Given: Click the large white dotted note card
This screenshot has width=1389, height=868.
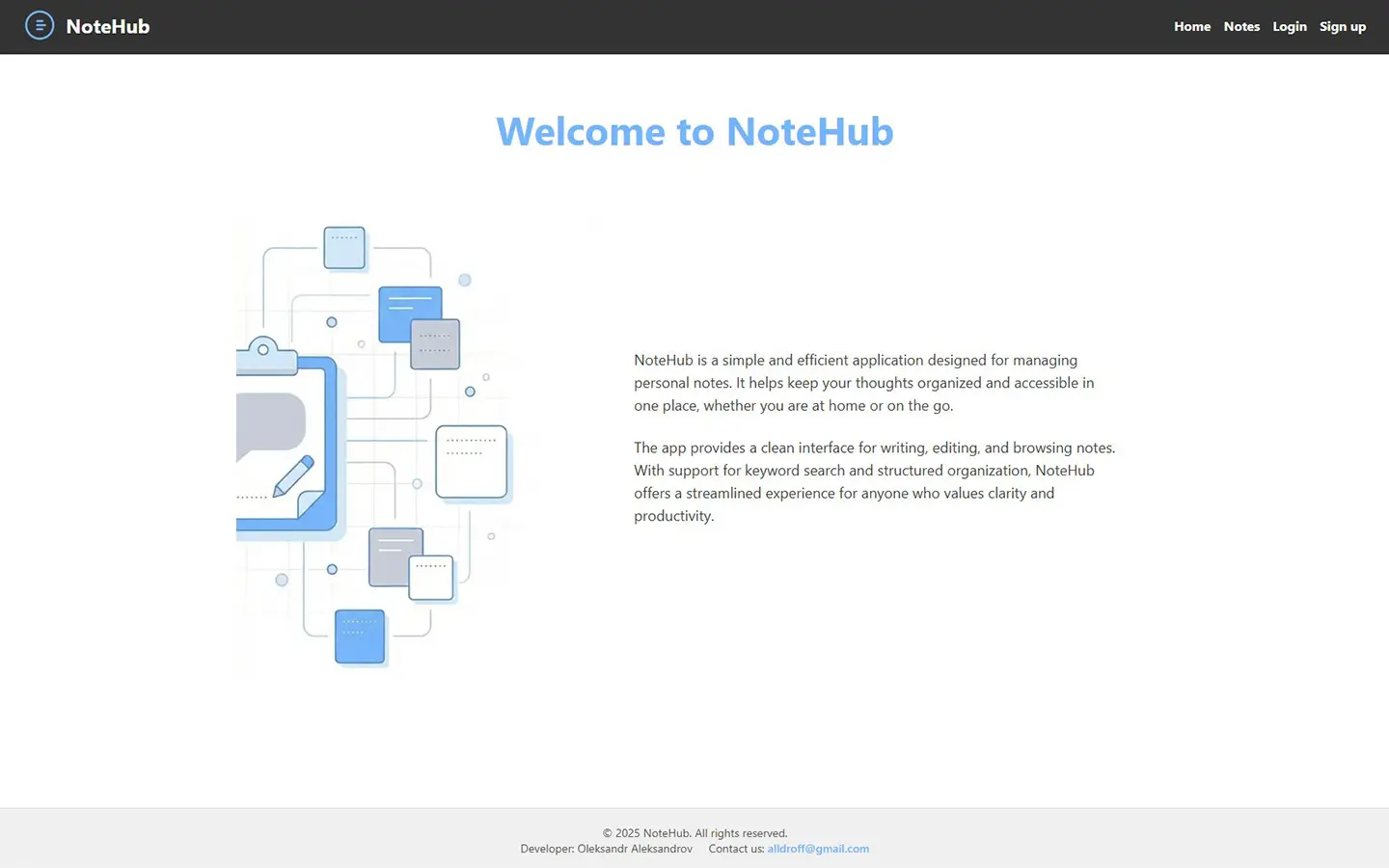Looking at the screenshot, I should point(471,462).
